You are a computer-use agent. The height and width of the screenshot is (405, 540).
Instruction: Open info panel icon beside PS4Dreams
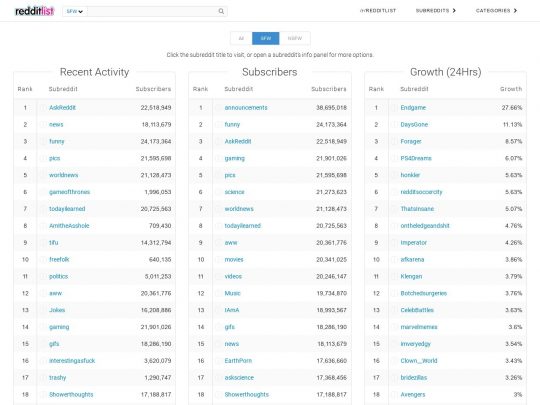click(x=394, y=158)
